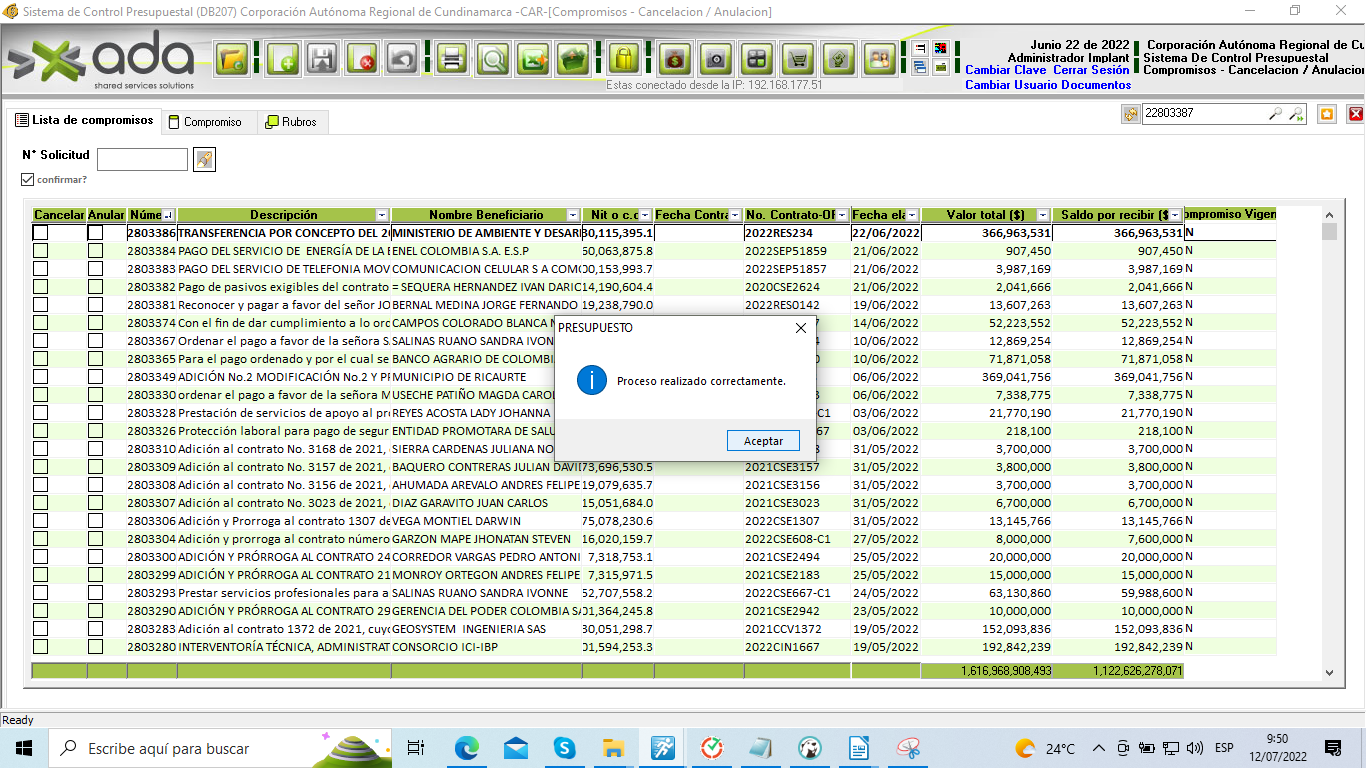The image size is (1366, 768).
Task: Open Nombre Beneficiario column filter dropdown
Action: pyautogui.click(x=572, y=215)
